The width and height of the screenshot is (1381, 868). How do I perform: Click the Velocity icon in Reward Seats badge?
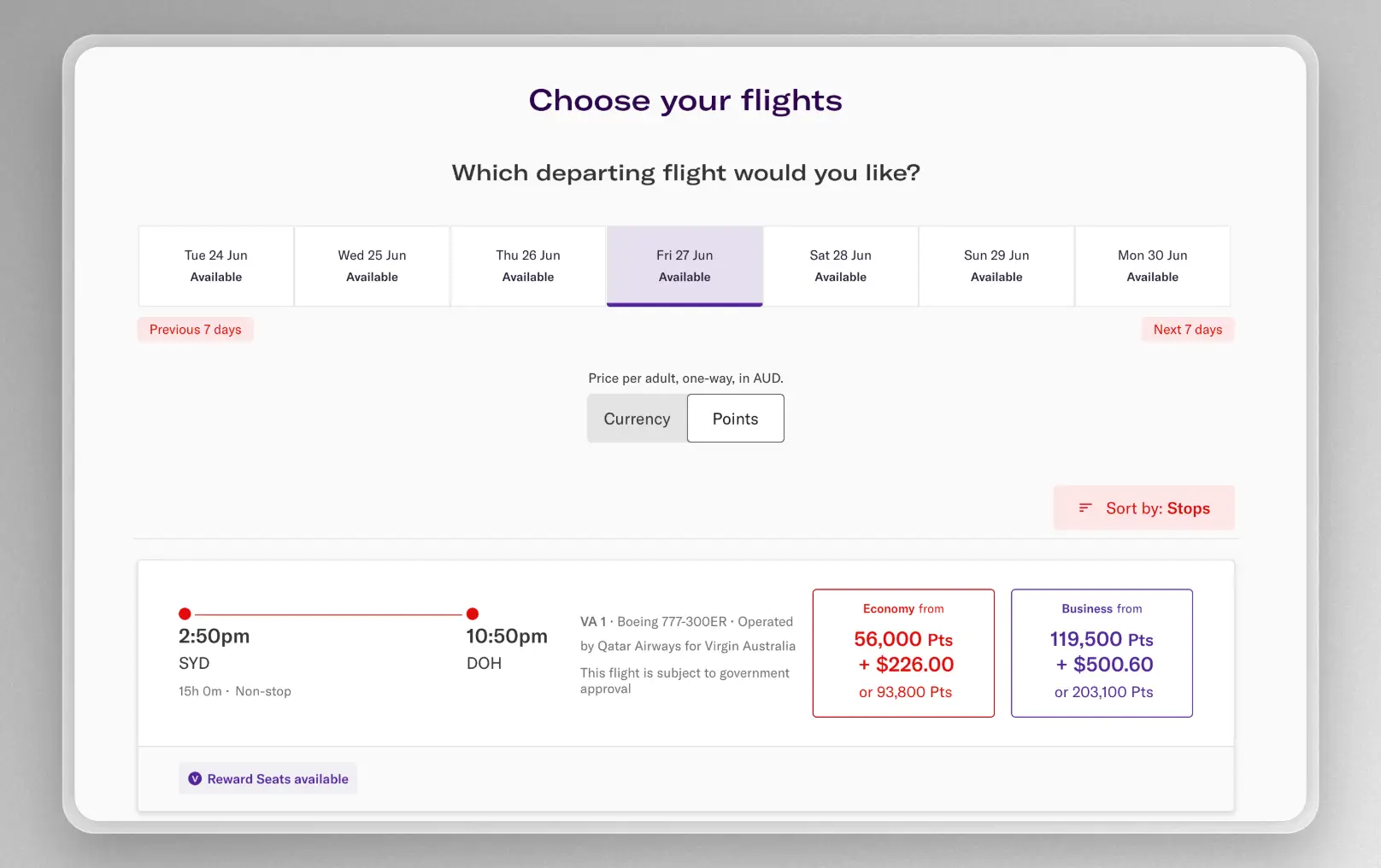195,778
